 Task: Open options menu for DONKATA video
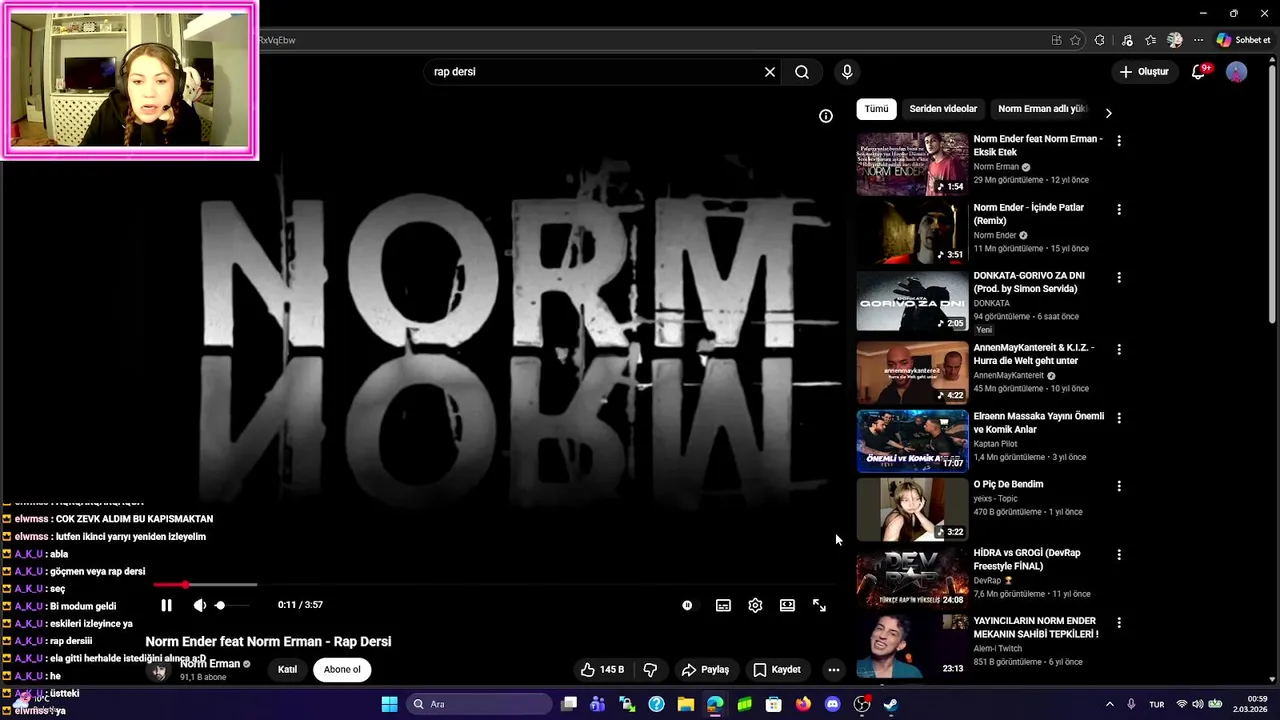pyautogui.click(x=1119, y=278)
